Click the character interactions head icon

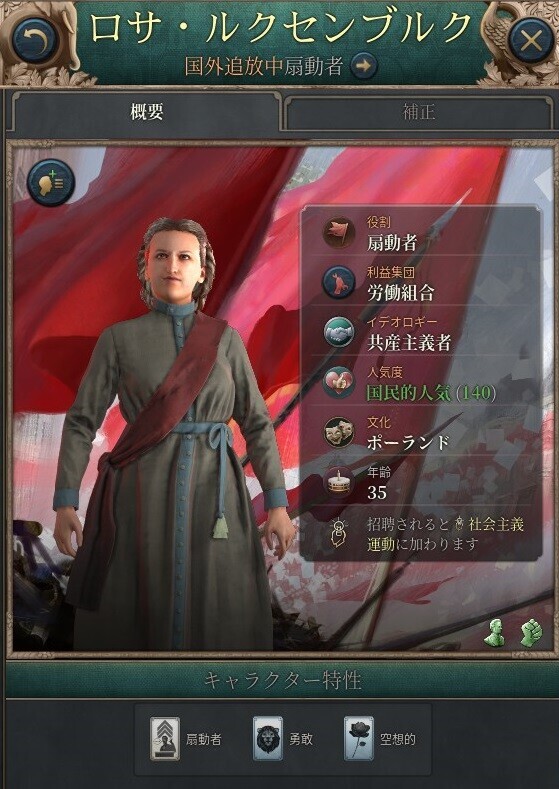pyautogui.click(x=51, y=182)
